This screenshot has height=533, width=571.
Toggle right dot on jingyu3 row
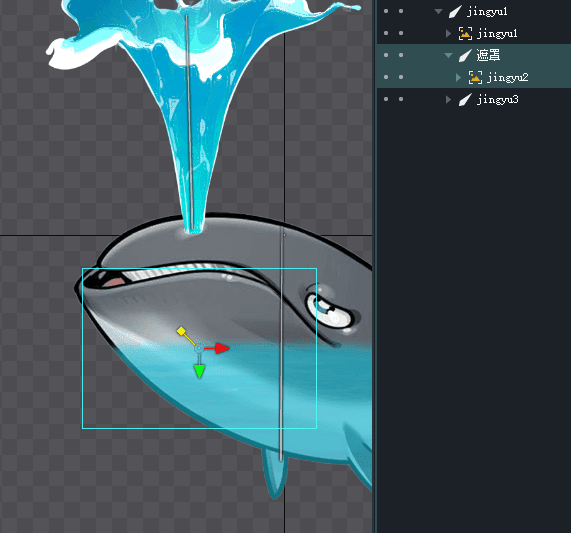401,99
